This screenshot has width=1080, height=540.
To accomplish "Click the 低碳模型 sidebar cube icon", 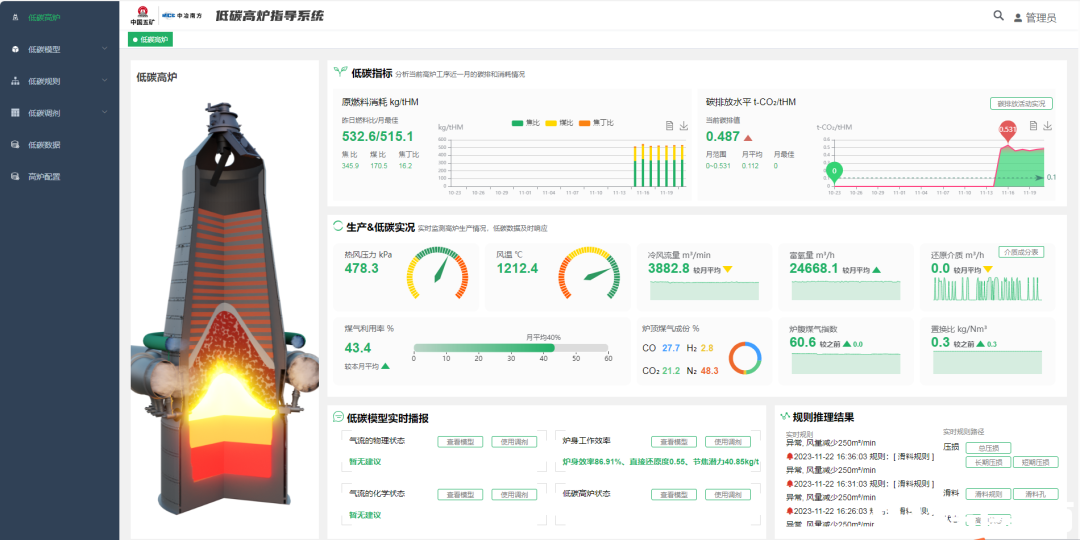I will (16, 49).
